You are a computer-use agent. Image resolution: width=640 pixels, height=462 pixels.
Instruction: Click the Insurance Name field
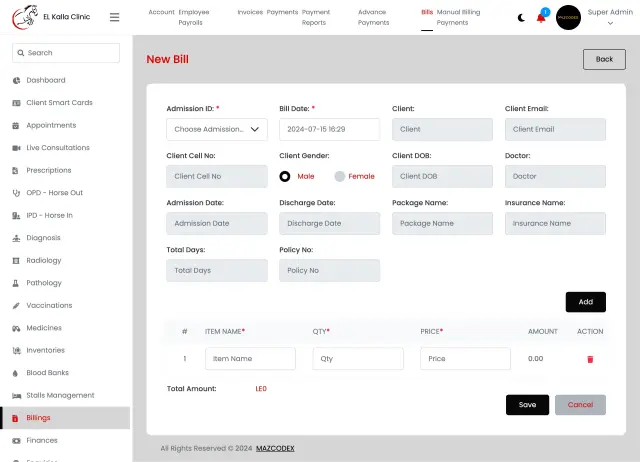tap(555, 224)
